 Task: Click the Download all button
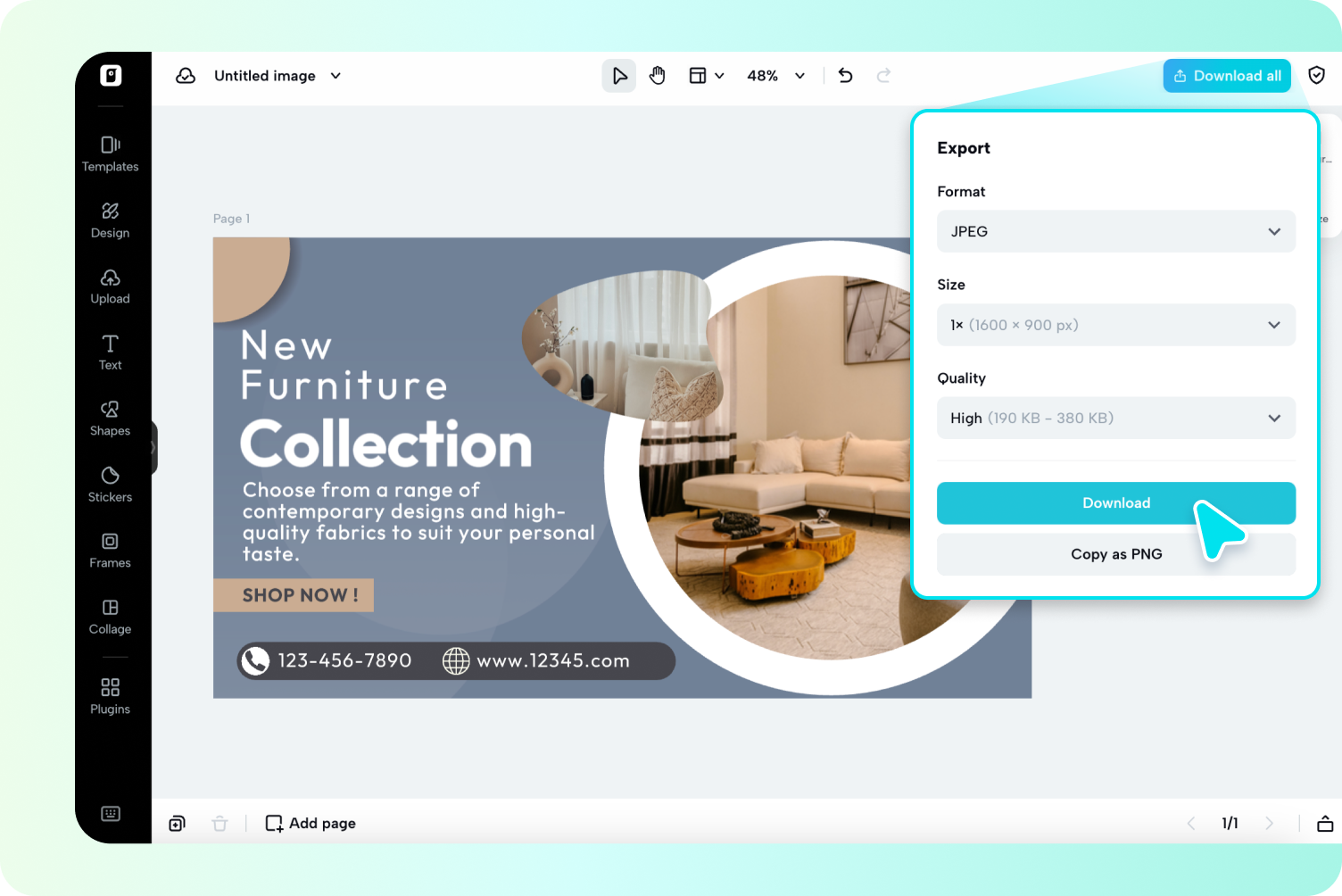click(1227, 76)
